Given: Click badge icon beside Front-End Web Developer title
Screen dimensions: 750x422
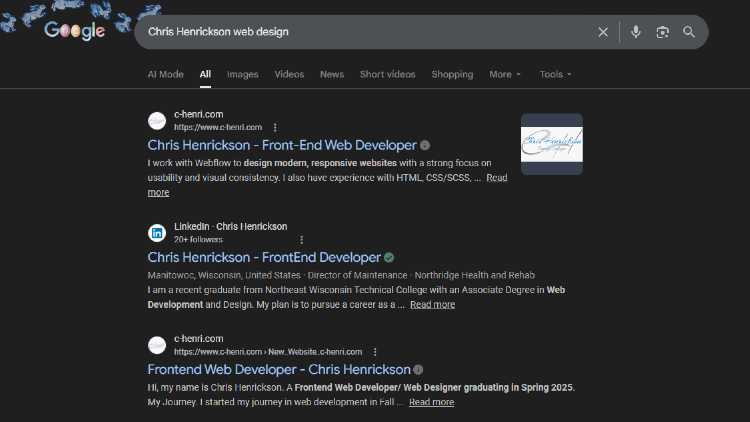Looking at the screenshot, I should pyautogui.click(x=425, y=145).
